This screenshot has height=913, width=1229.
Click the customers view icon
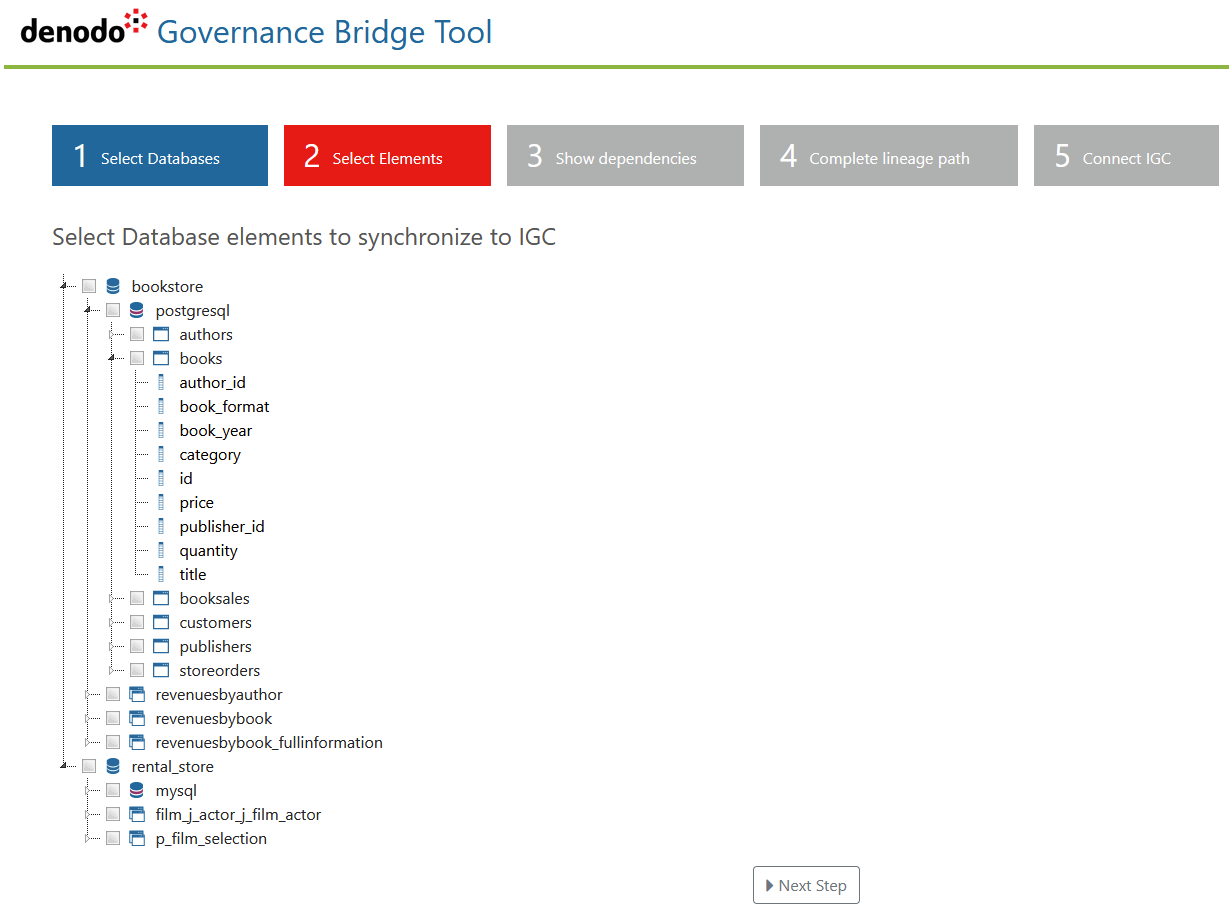point(161,623)
